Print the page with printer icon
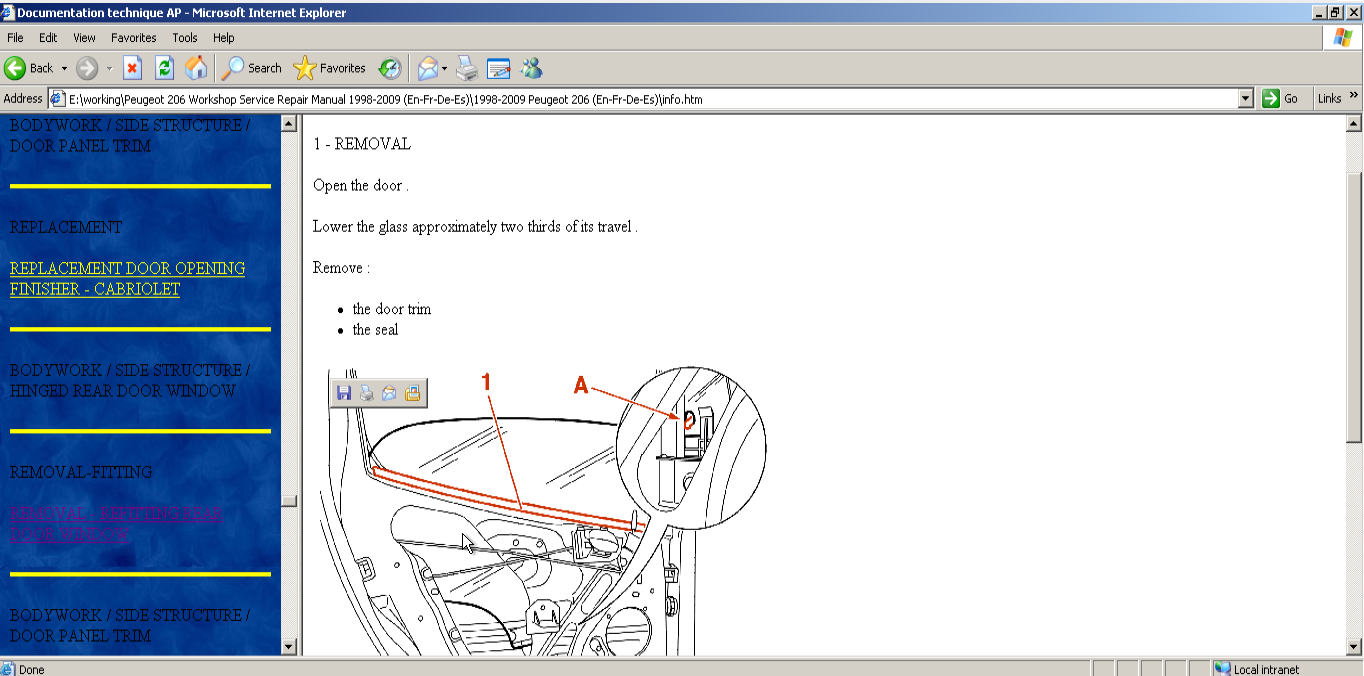1364x676 pixels. pos(467,68)
